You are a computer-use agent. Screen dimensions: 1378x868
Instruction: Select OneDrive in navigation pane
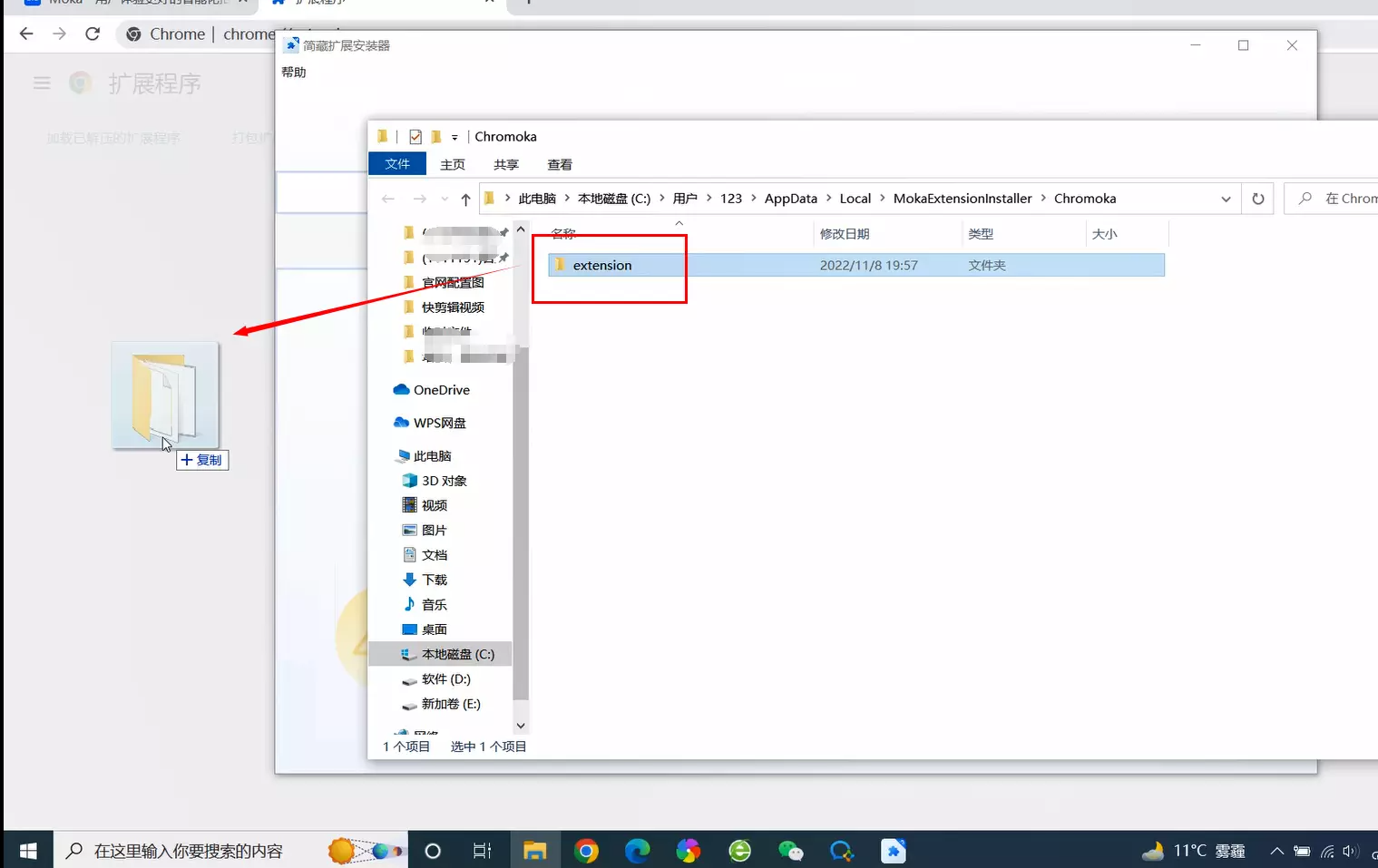[x=441, y=390]
